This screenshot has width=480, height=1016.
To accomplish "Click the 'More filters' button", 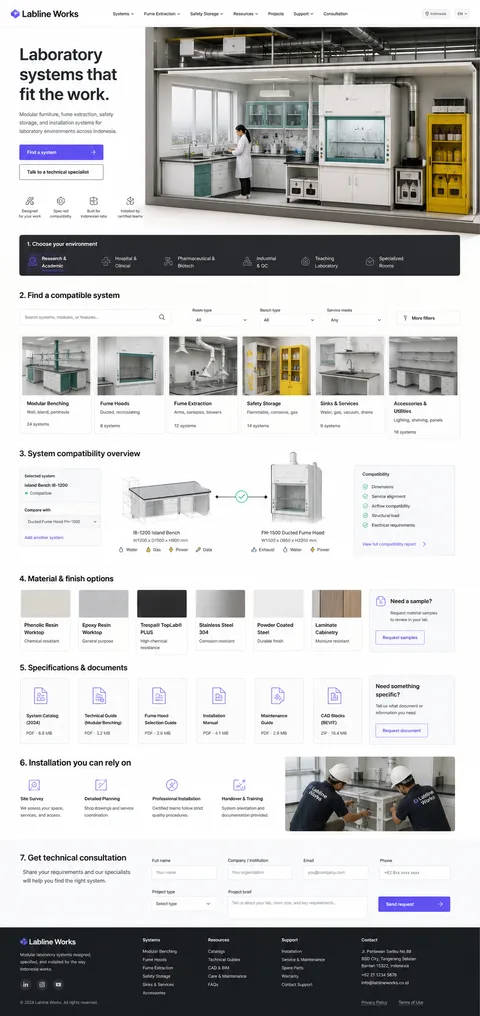I will pyautogui.click(x=428, y=318).
